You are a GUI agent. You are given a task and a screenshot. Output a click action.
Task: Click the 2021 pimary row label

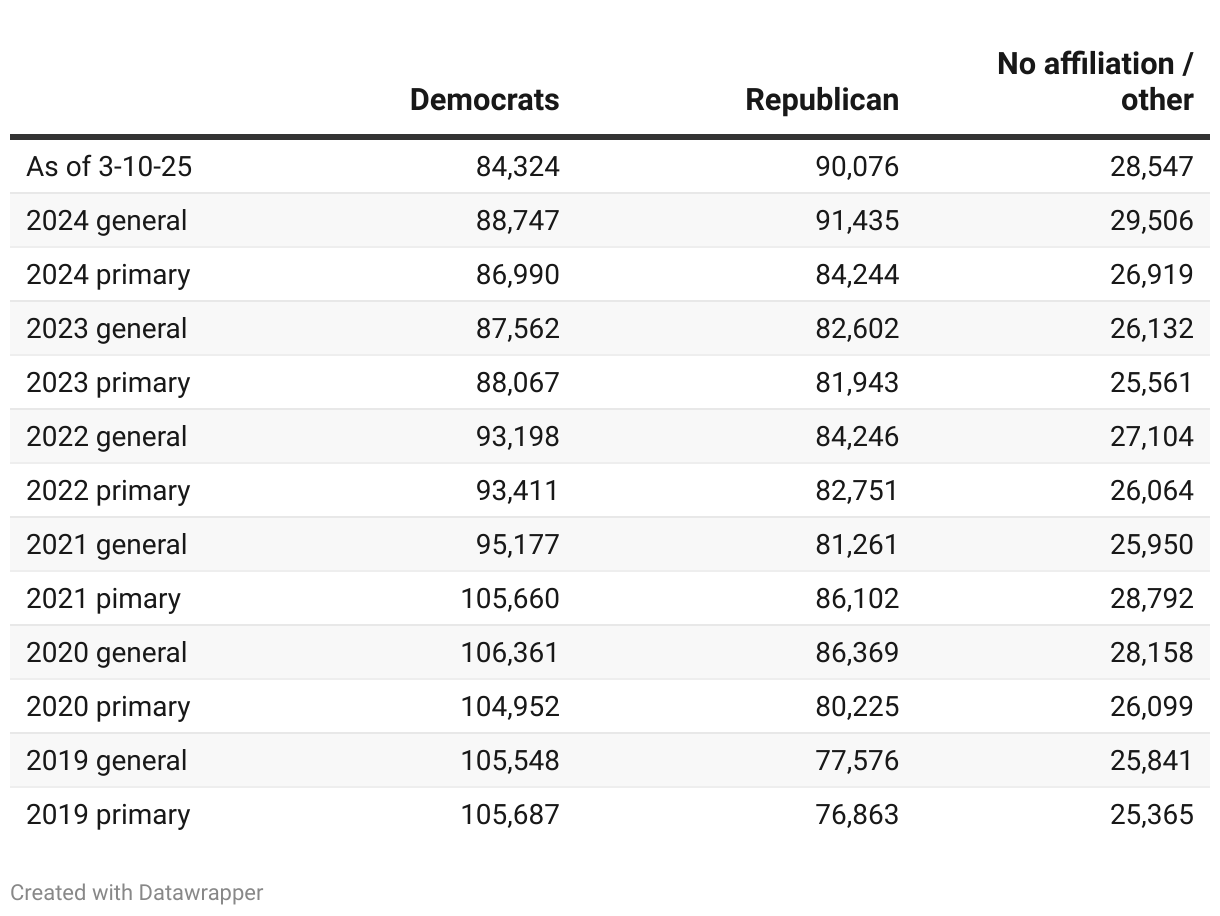coord(103,598)
